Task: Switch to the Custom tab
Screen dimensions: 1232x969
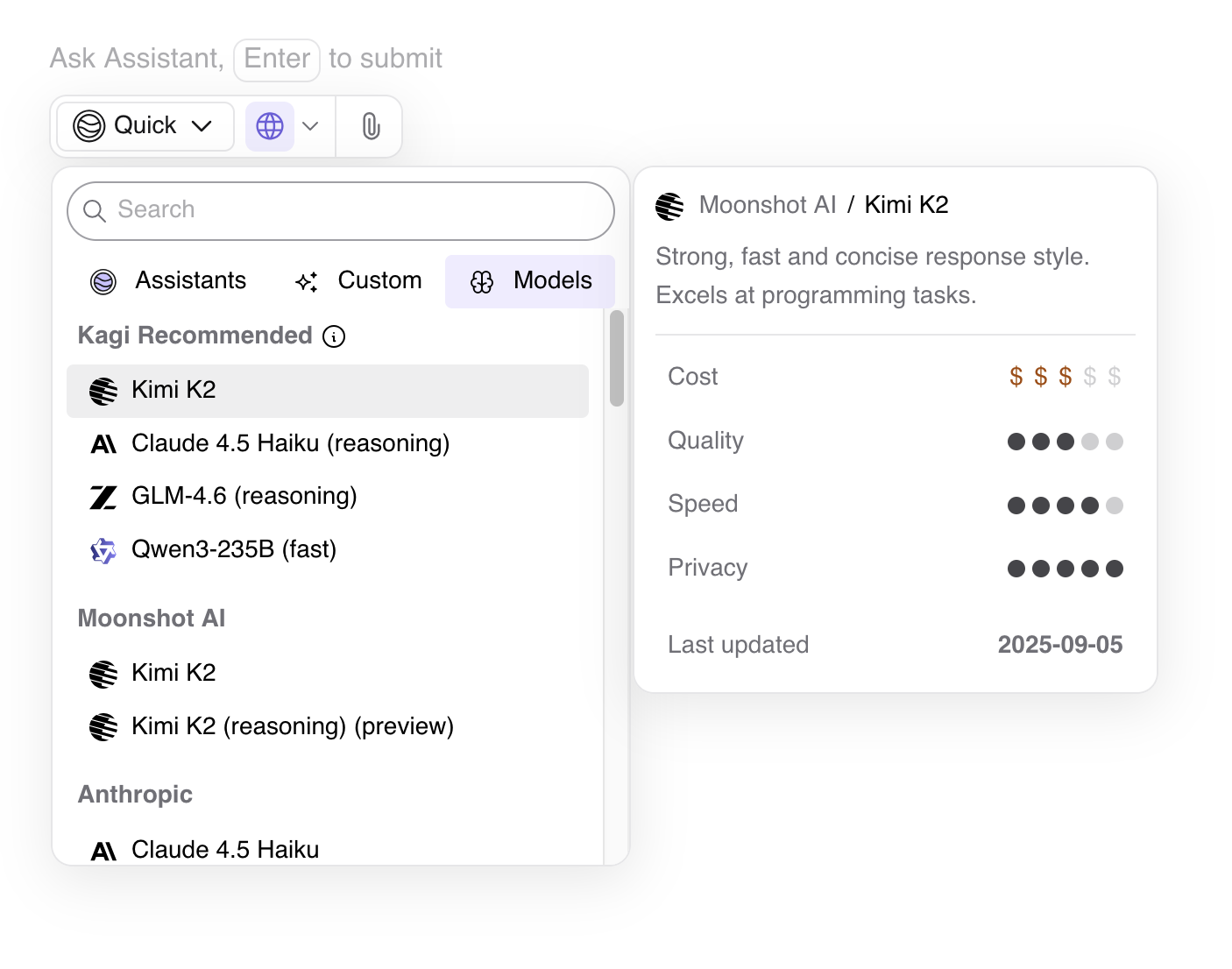Action: coord(359,281)
